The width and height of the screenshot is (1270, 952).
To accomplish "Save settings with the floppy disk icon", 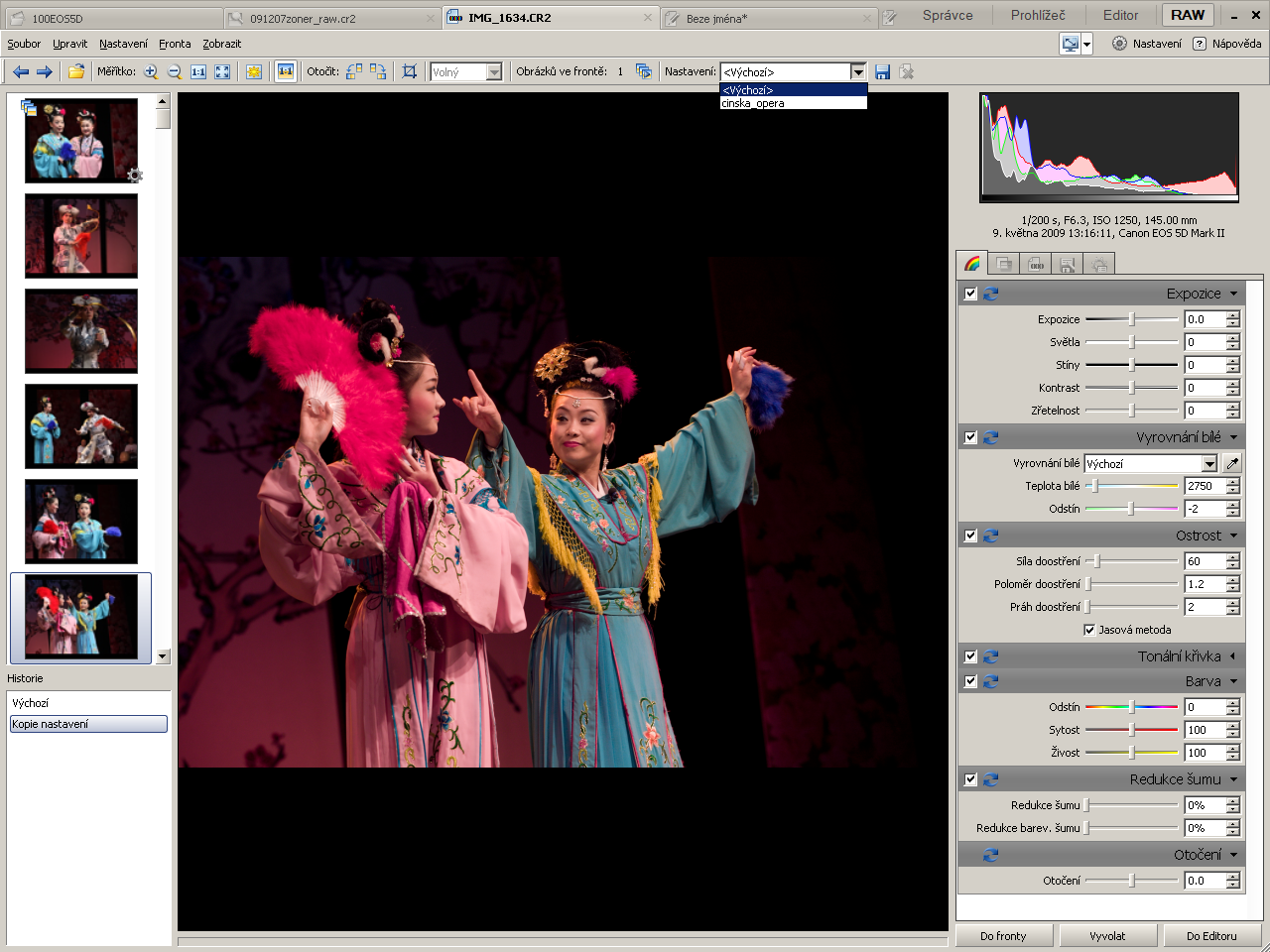I will coord(882,71).
